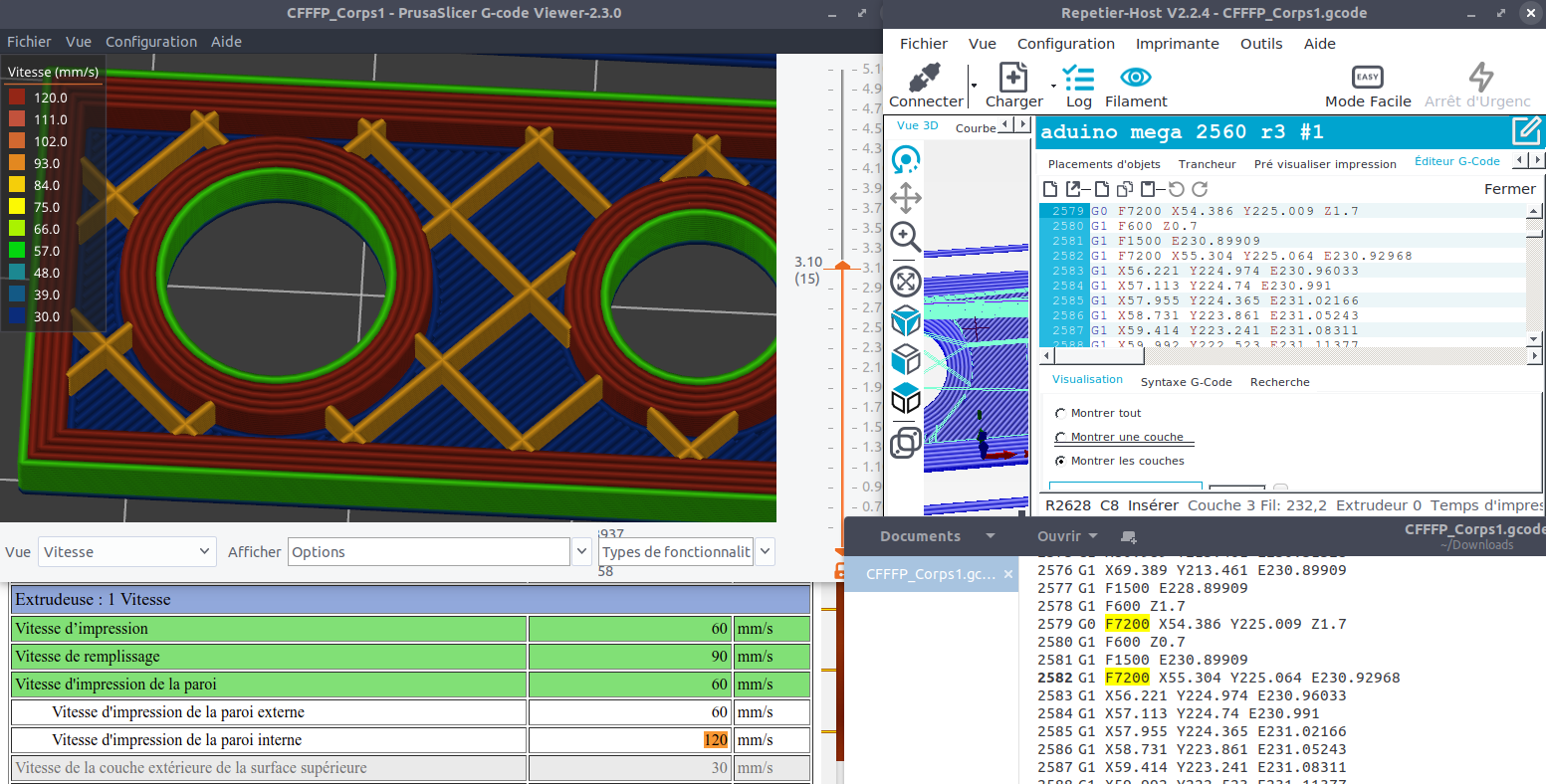Image resolution: width=1546 pixels, height=784 pixels.
Task: Select 'Montrer les couches' radio option
Action: (1060, 461)
